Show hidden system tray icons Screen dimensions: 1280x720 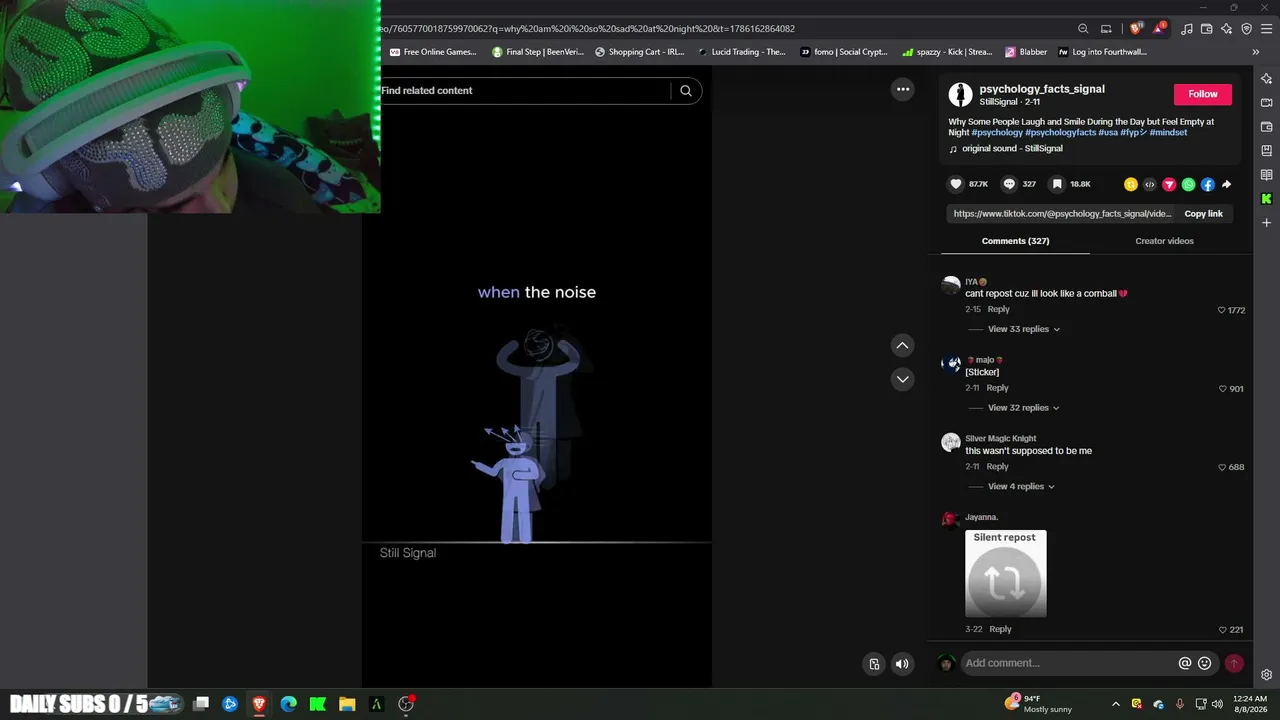[x=1116, y=704]
